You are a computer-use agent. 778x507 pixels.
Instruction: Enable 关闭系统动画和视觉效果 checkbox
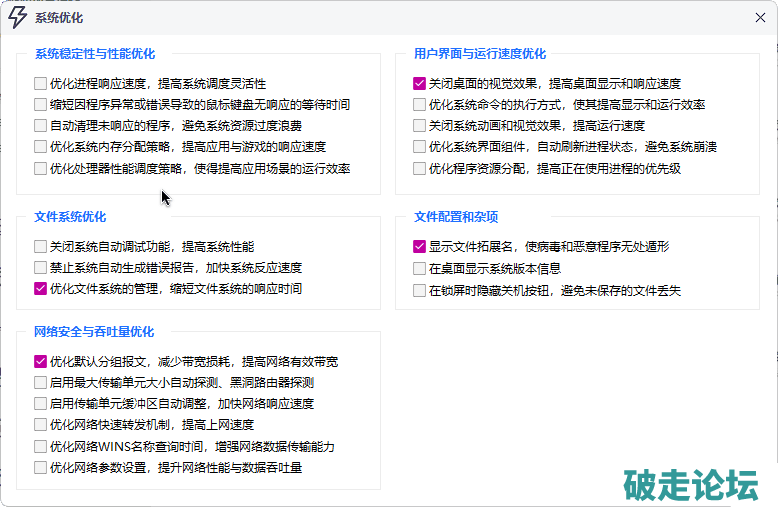coord(420,126)
